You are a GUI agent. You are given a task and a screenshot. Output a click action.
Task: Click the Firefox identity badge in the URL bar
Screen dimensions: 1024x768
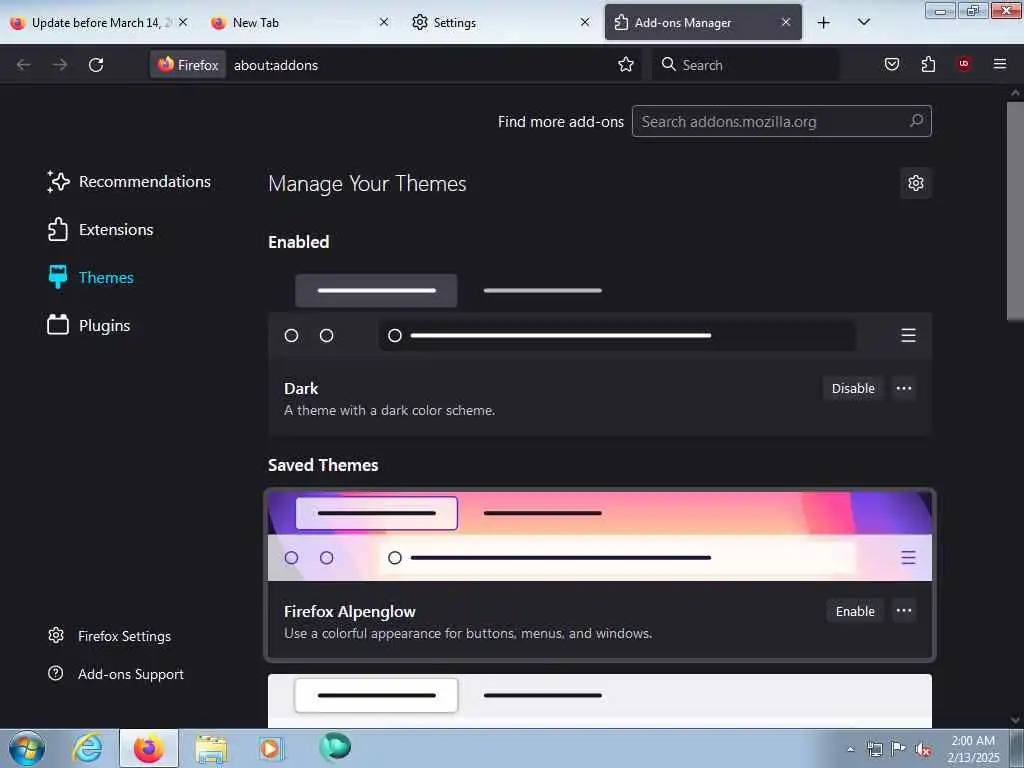click(188, 65)
